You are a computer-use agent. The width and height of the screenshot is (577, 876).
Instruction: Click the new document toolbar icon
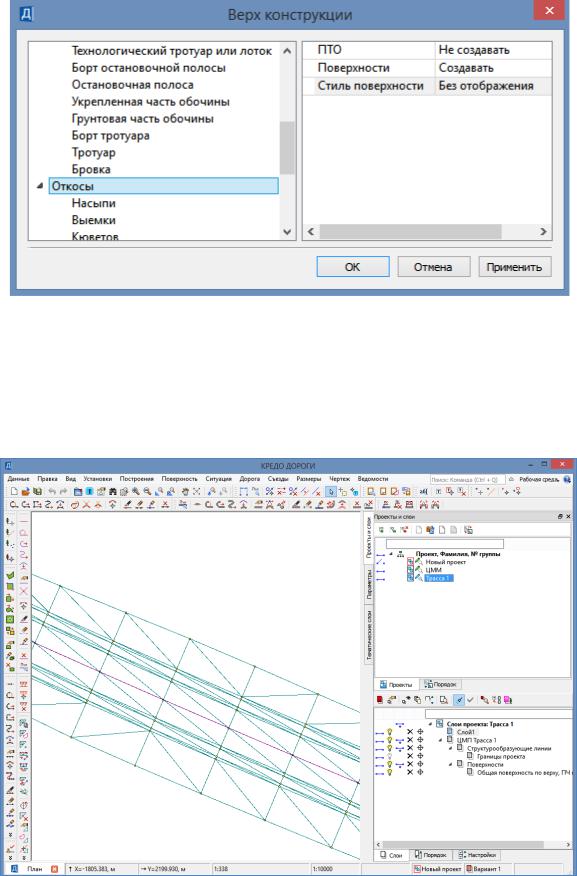(x=14, y=492)
